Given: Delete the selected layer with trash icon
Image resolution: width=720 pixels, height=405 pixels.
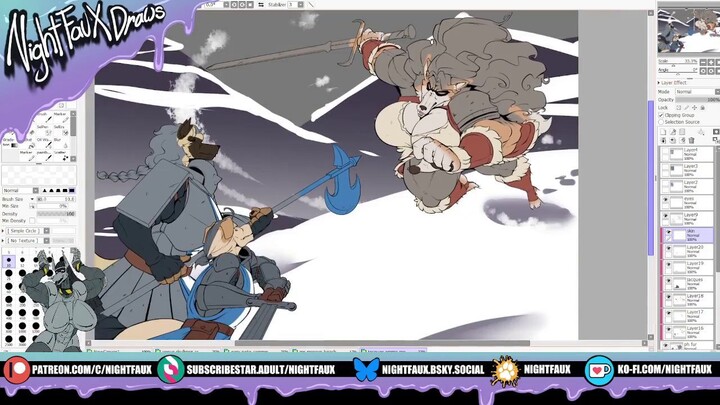Looking at the screenshot, I should coord(692,141).
